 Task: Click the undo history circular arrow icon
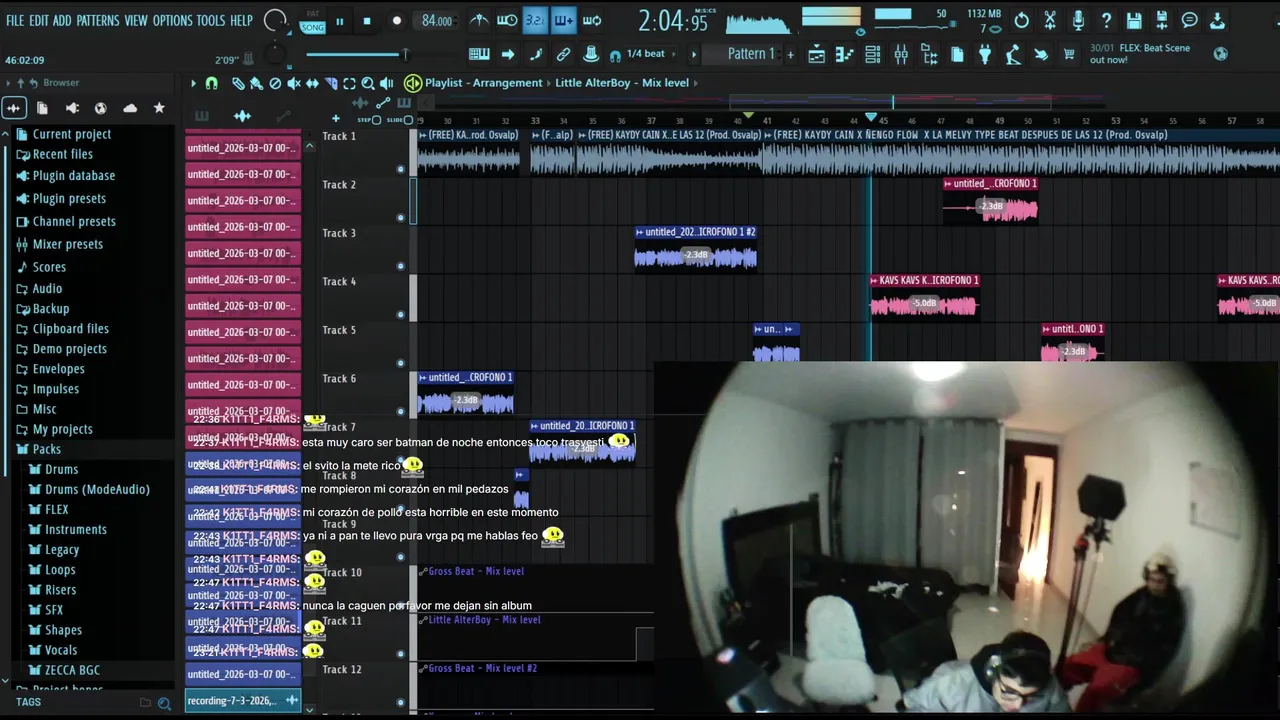click(1022, 20)
